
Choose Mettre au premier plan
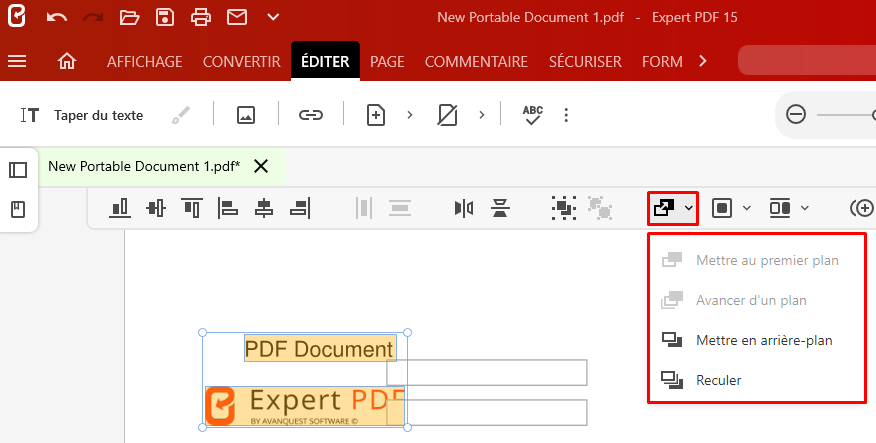pos(756,260)
